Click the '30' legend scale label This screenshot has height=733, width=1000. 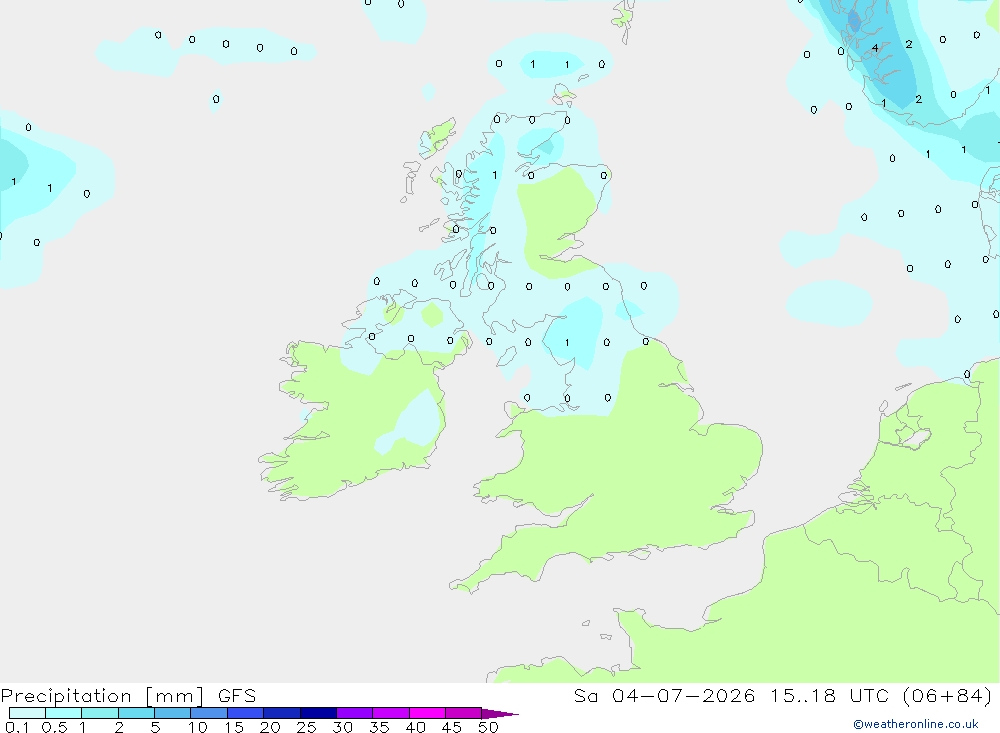pos(342,727)
